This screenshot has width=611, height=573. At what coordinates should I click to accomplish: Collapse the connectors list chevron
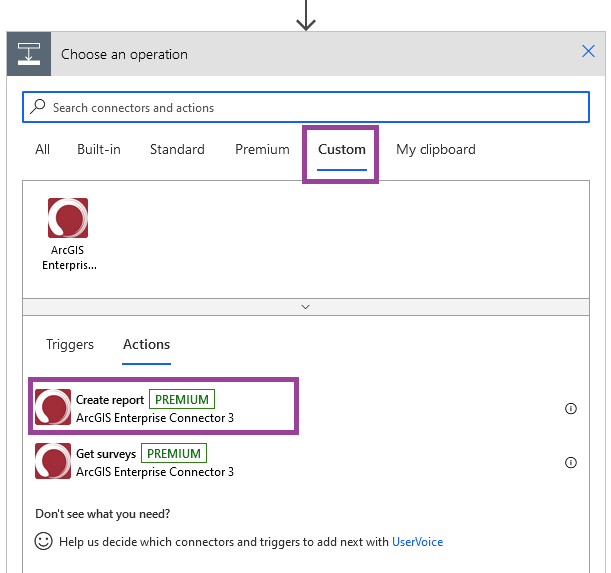[306, 307]
